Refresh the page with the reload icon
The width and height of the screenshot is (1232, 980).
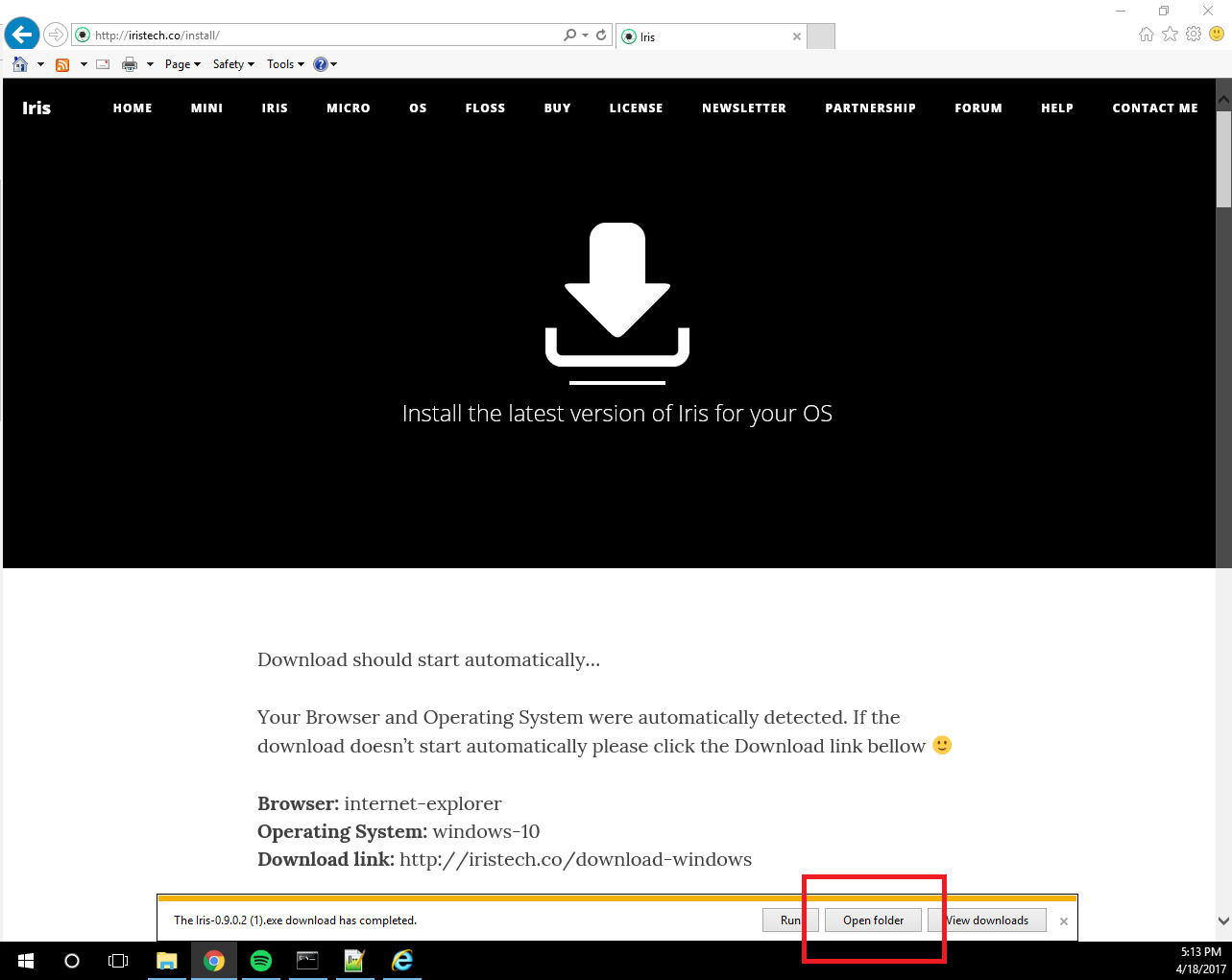coord(601,35)
